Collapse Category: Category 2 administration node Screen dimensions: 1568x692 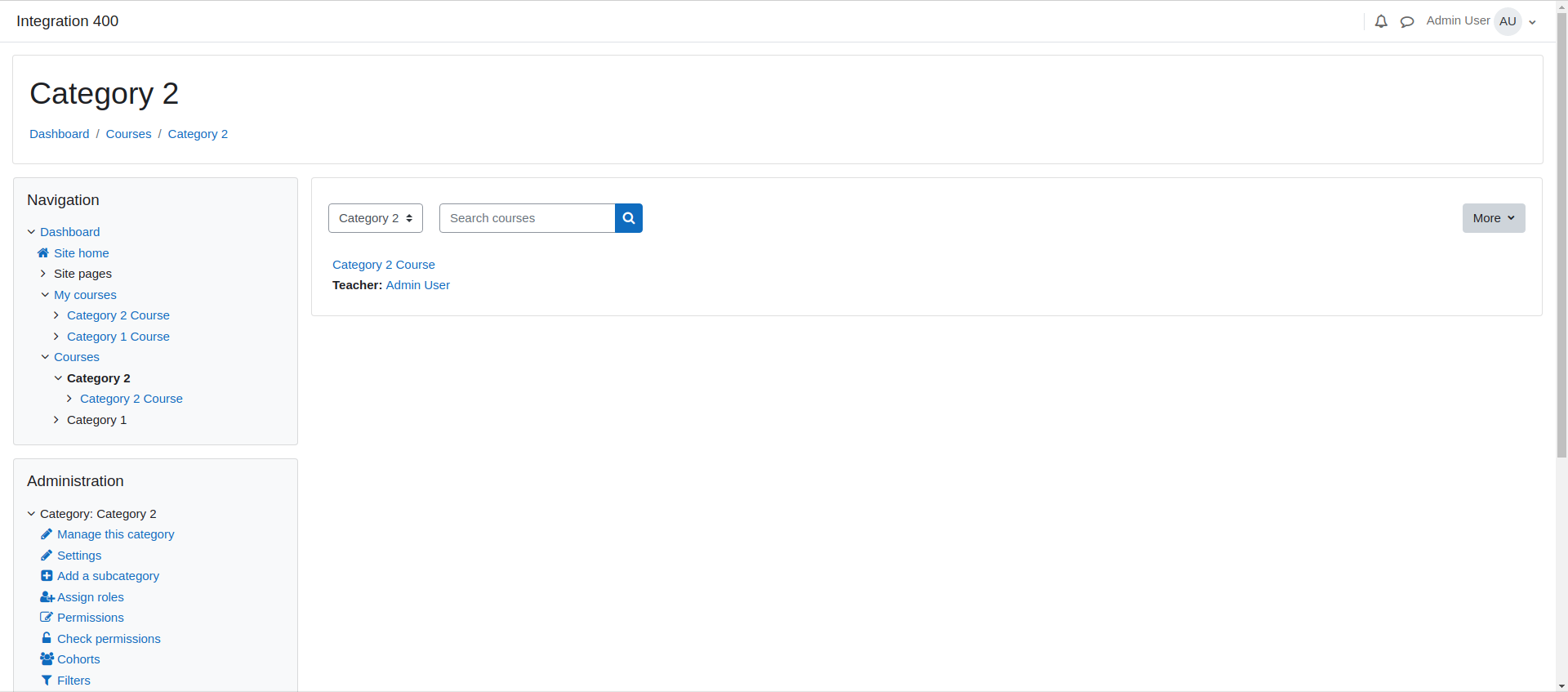tap(32, 514)
